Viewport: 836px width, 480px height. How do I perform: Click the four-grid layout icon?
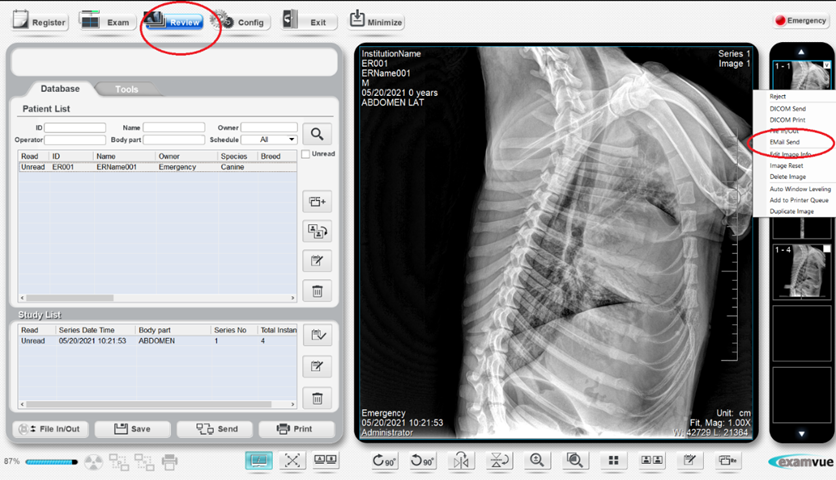(x=614, y=461)
